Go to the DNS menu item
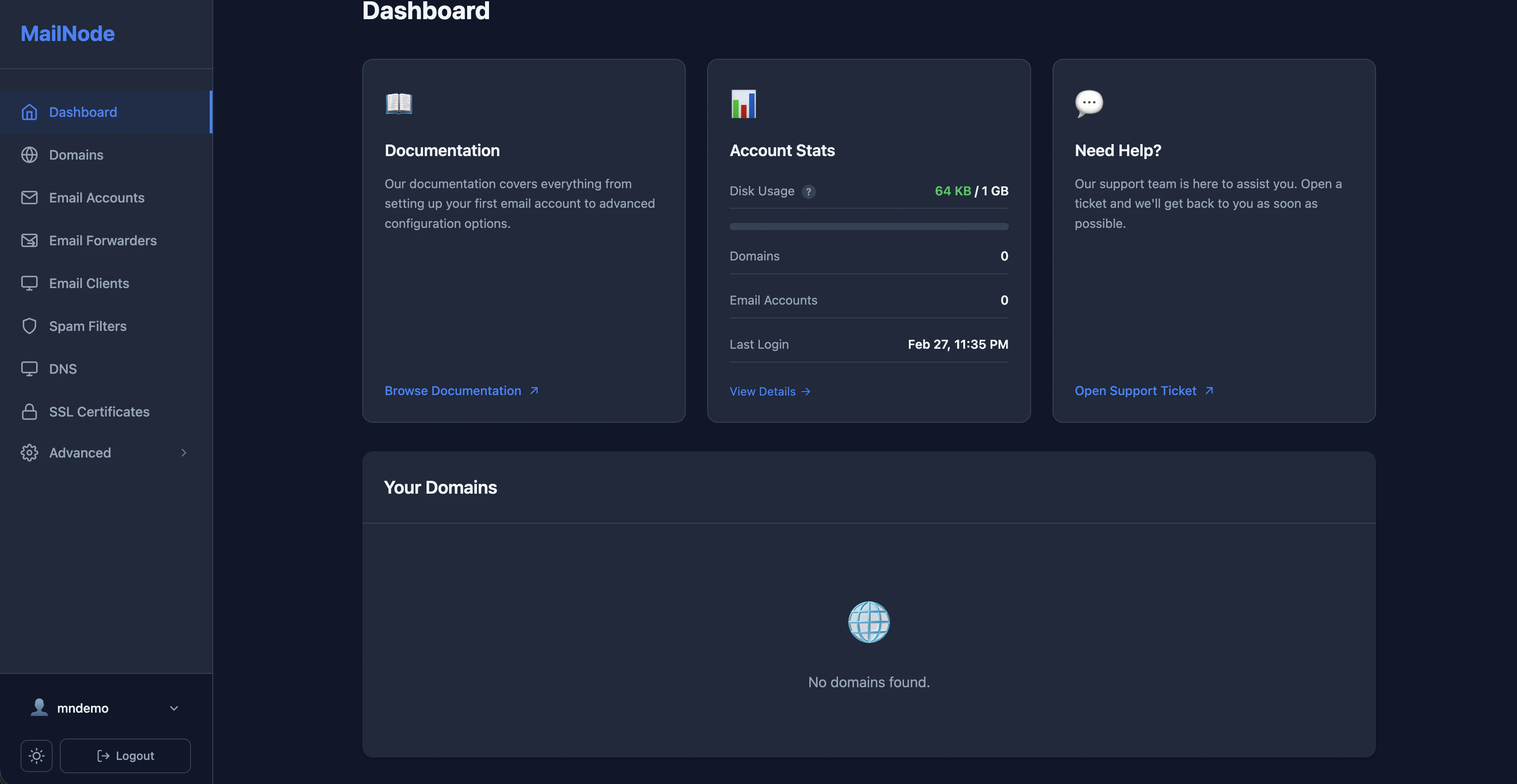 point(62,369)
